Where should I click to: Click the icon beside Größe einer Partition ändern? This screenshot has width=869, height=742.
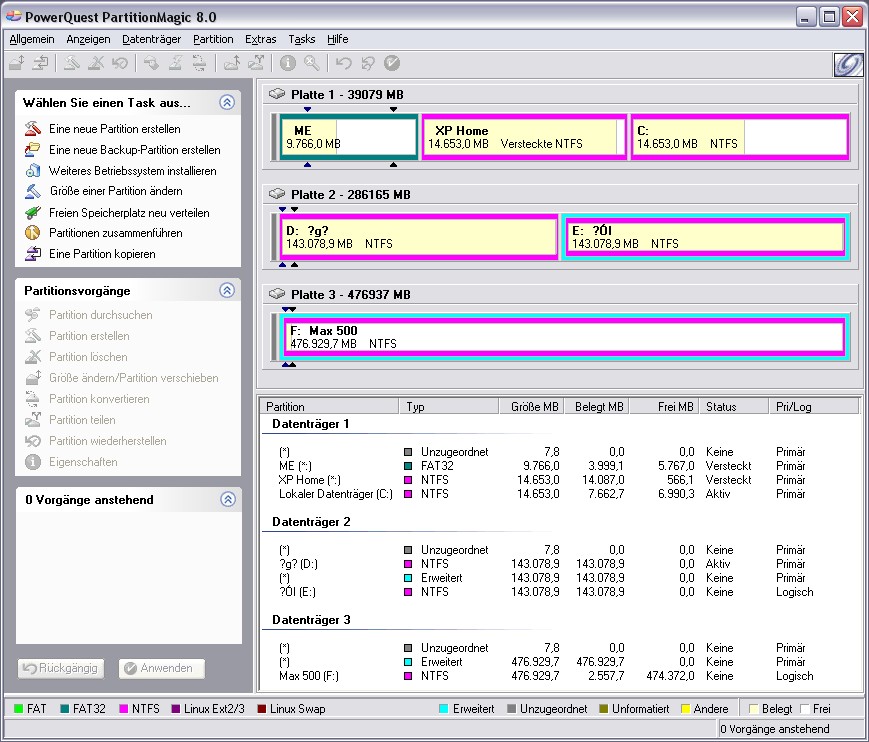pyautogui.click(x=33, y=191)
